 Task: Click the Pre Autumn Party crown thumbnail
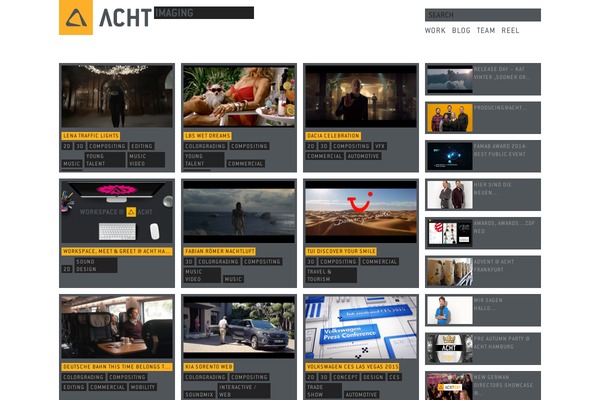click(x=450, y=348)
